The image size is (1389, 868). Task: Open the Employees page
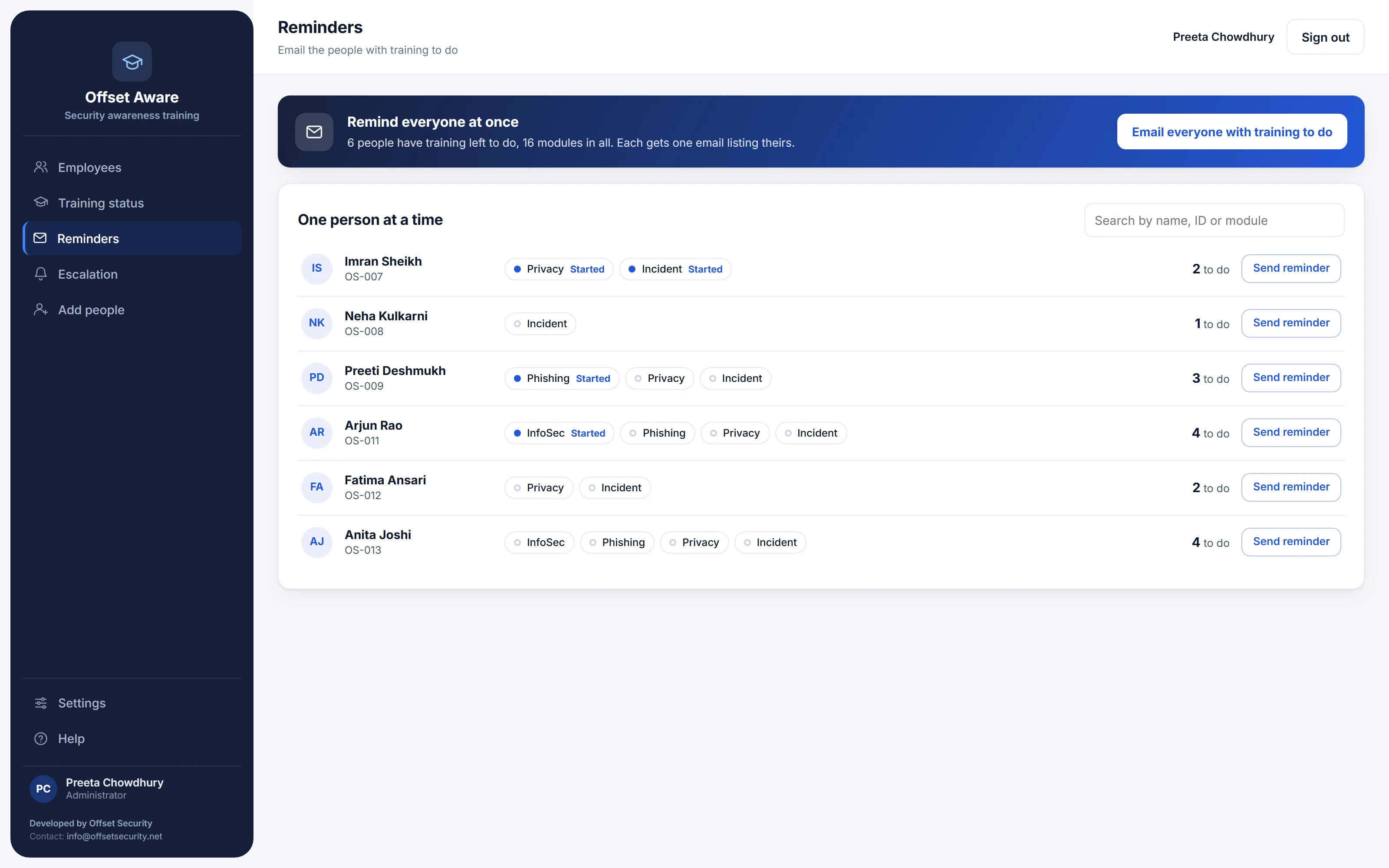132,167
